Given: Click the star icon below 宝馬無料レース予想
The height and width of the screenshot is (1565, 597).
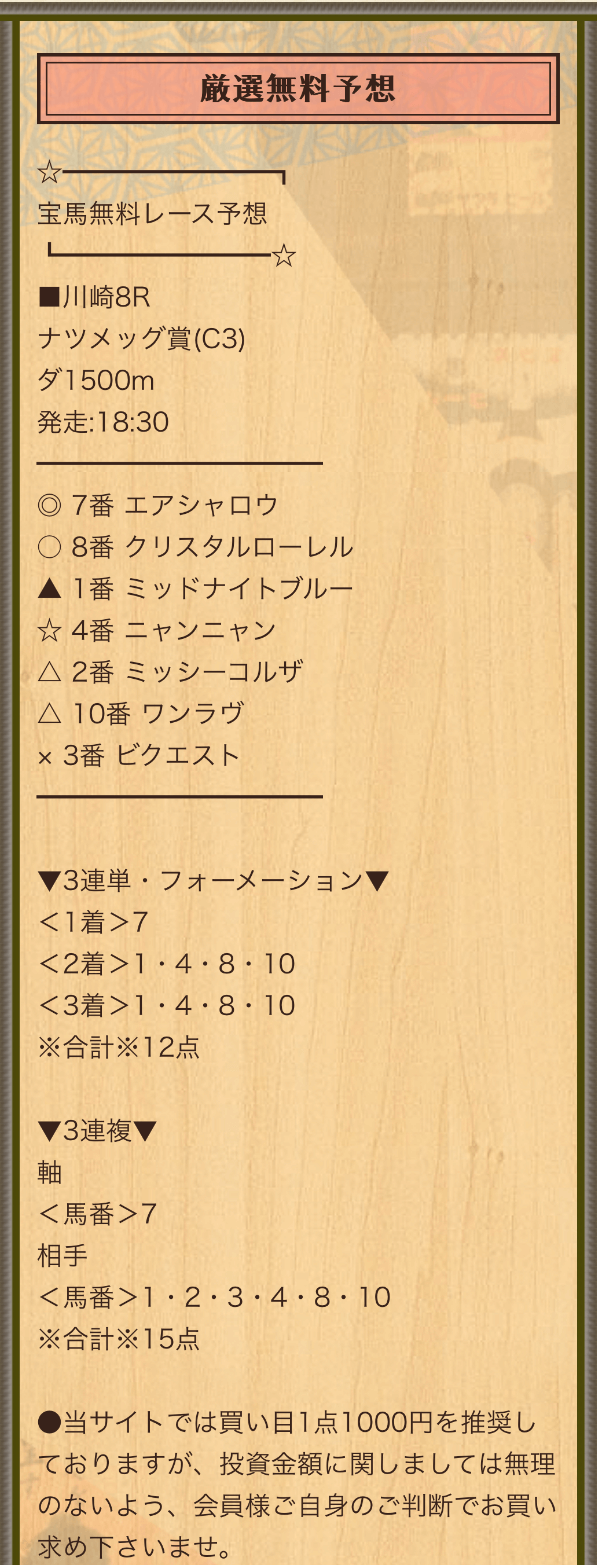Looking at the screenshot, I should pyautogui.click(x=284, y=256).
